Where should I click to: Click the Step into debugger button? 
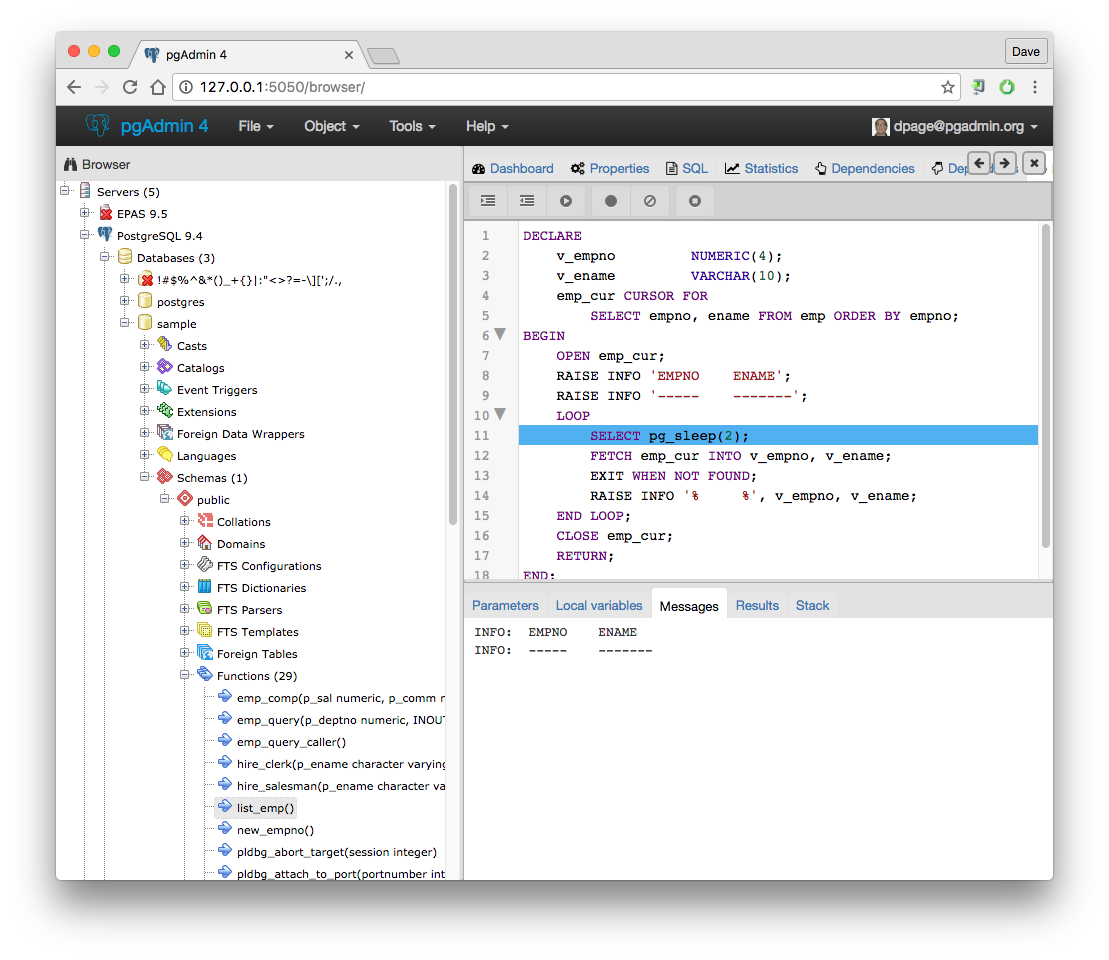(x=488, y=201)
